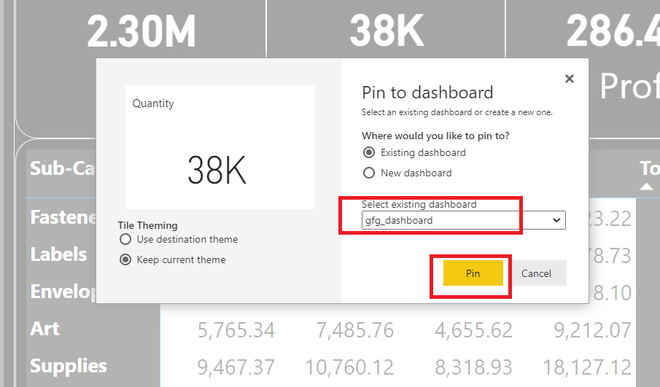Click the Quantity 38K tile preview

[x=220, y=147]
